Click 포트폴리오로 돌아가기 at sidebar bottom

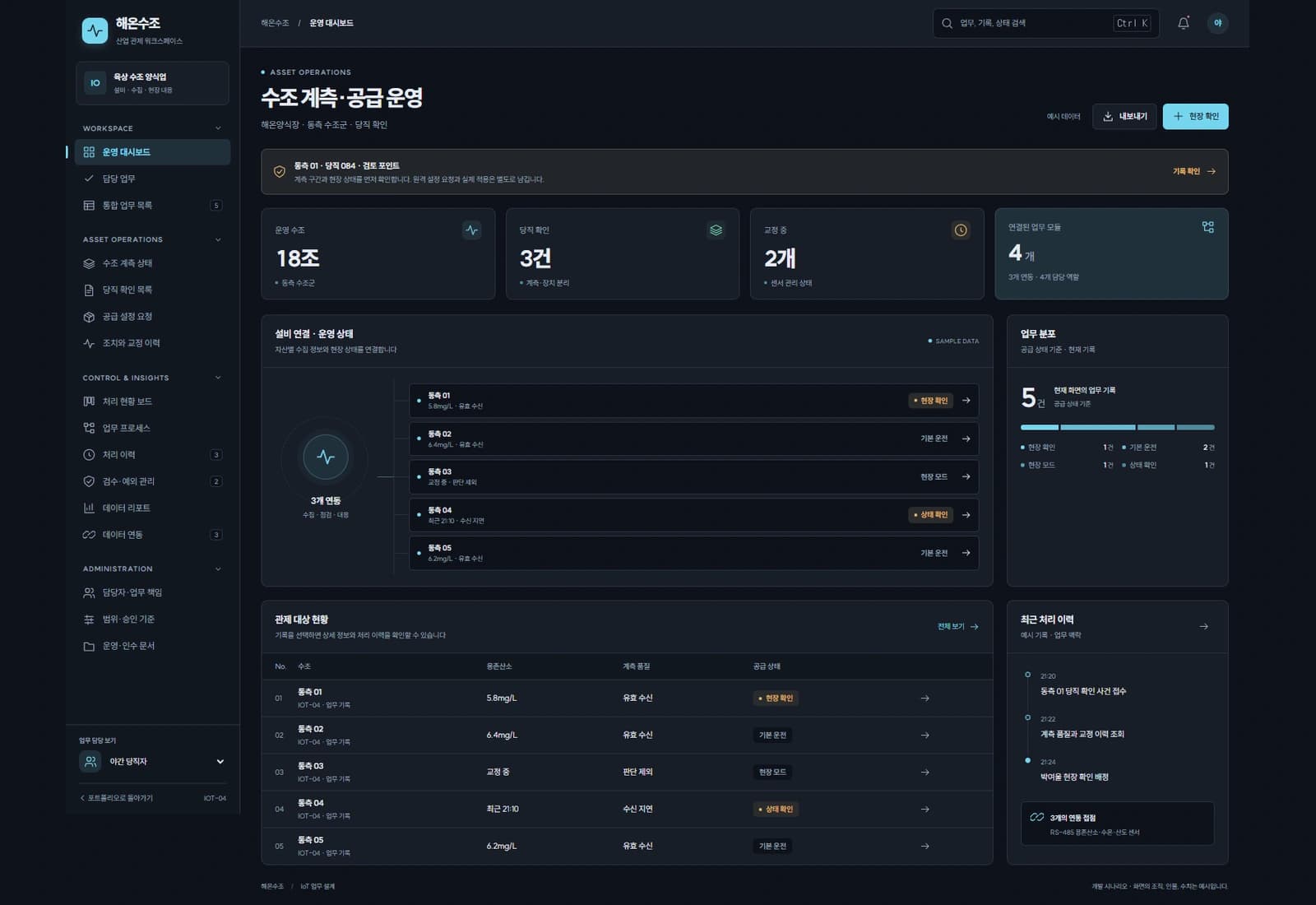click(117, 798)
